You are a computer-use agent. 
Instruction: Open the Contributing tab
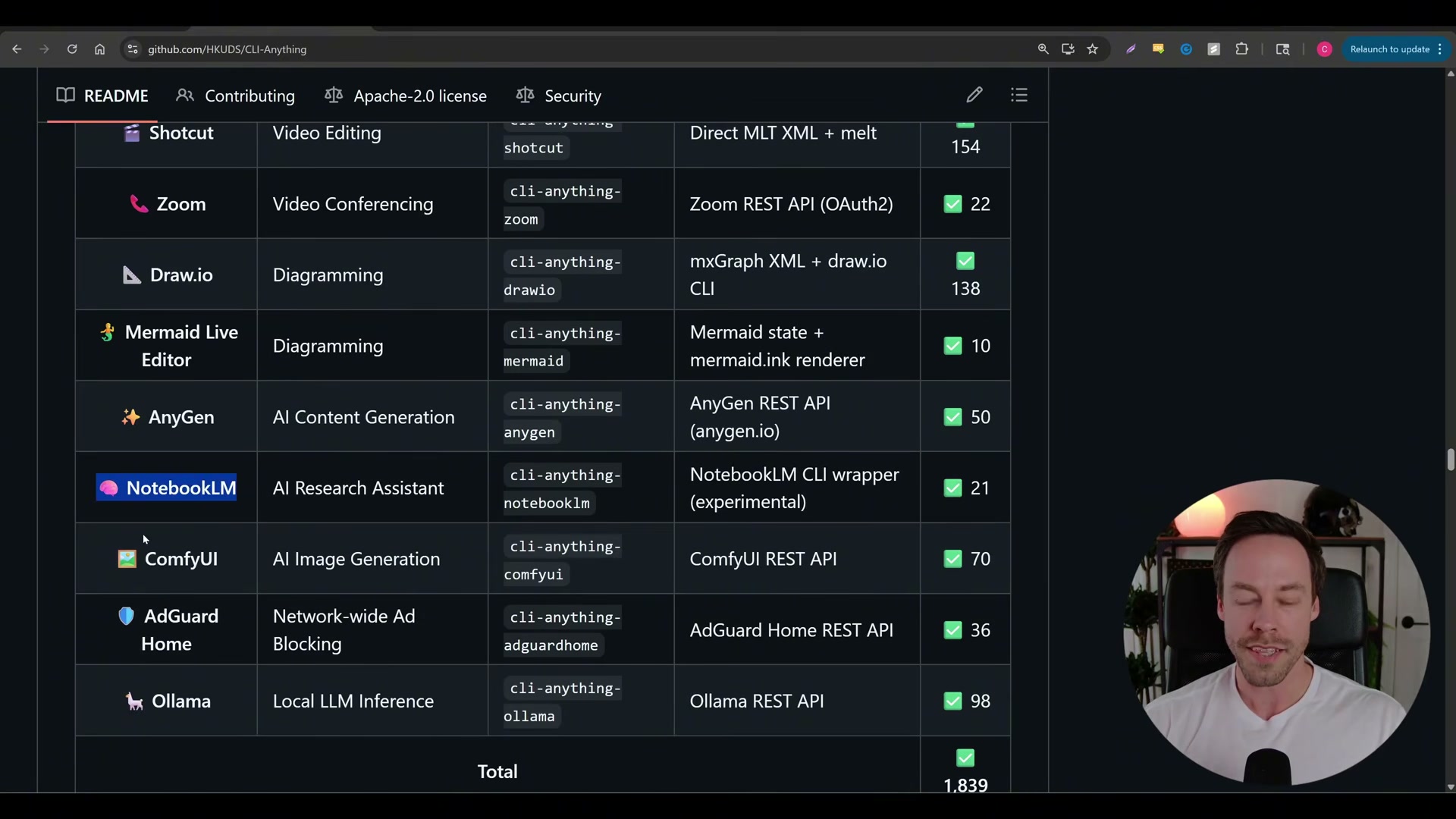pyautogui.click(x=235, y=96)
